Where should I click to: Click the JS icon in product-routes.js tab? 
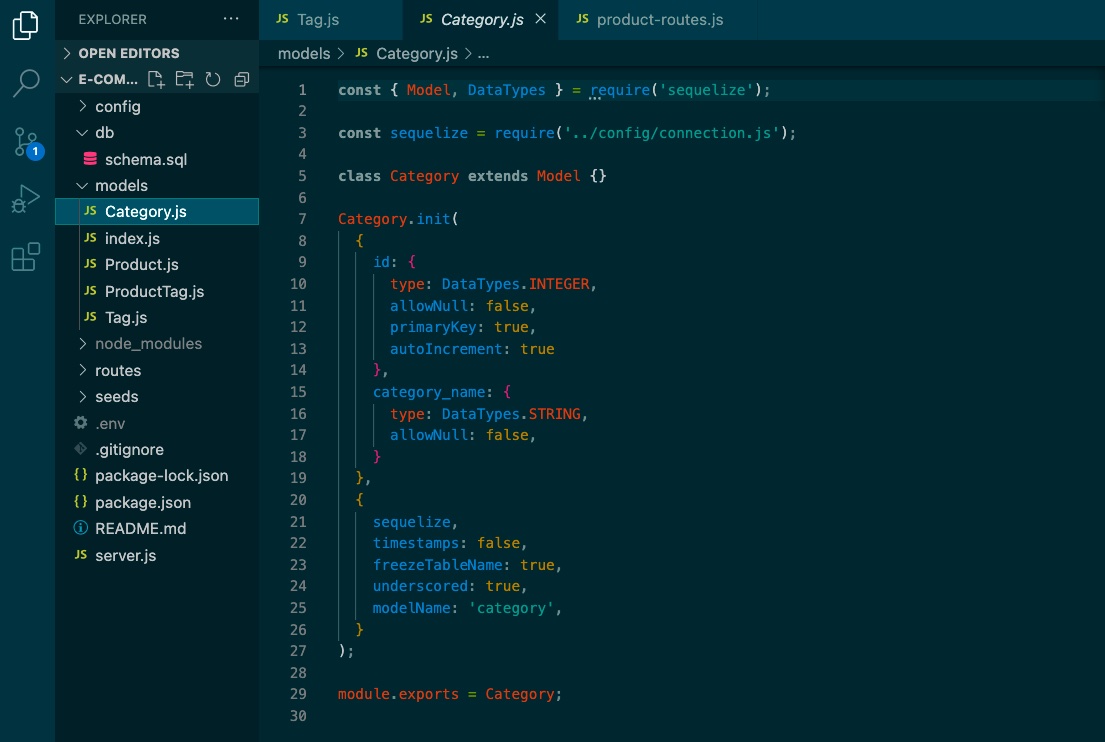[x=582, y=19]
